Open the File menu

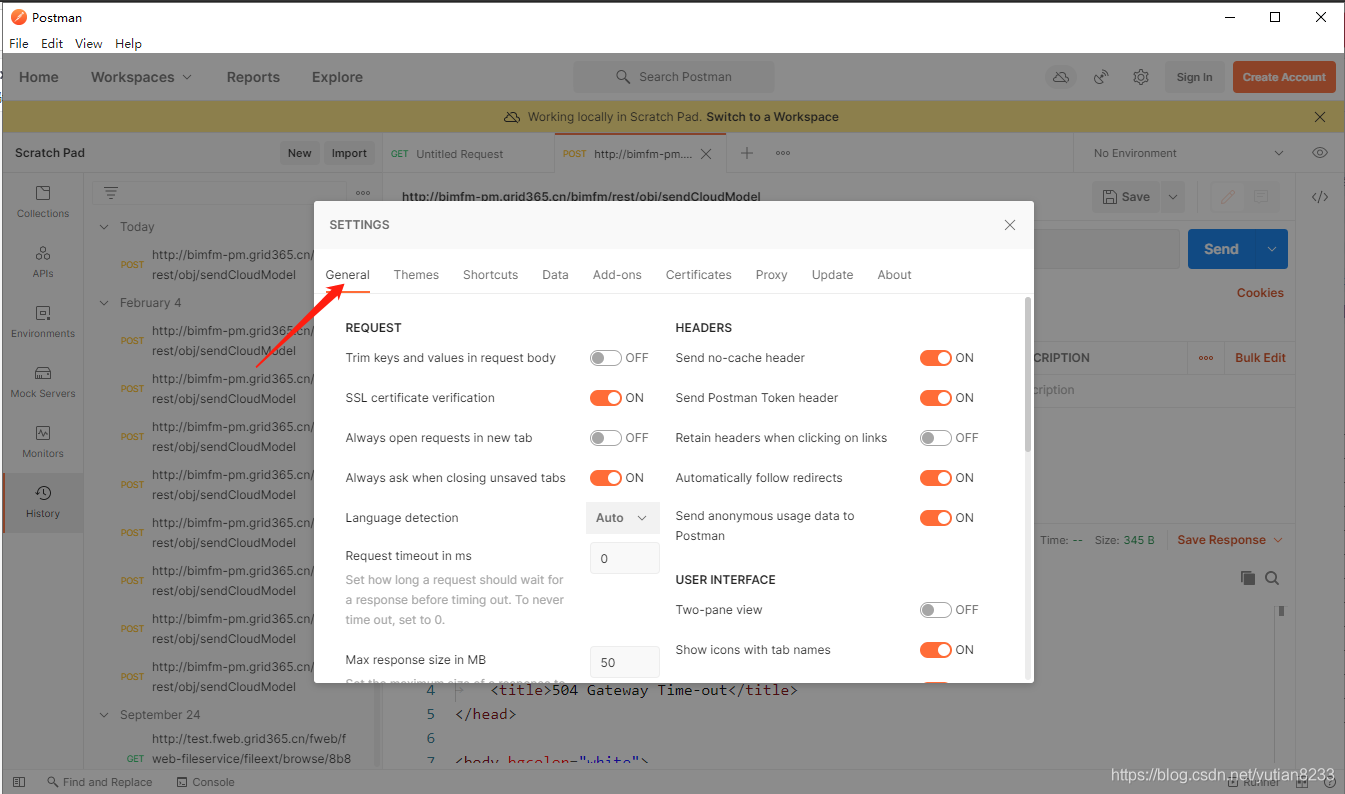click(x=19, y=44)
